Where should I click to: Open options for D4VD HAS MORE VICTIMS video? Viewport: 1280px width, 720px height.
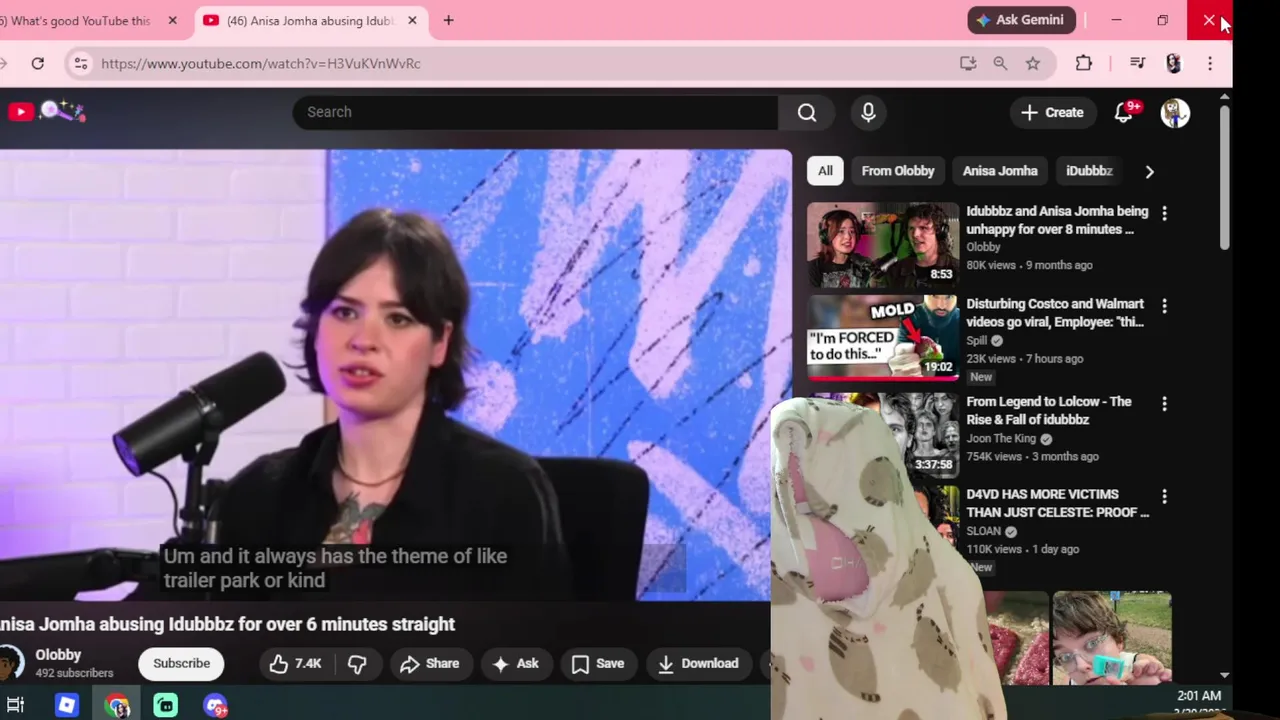(x=1164, y=496)
